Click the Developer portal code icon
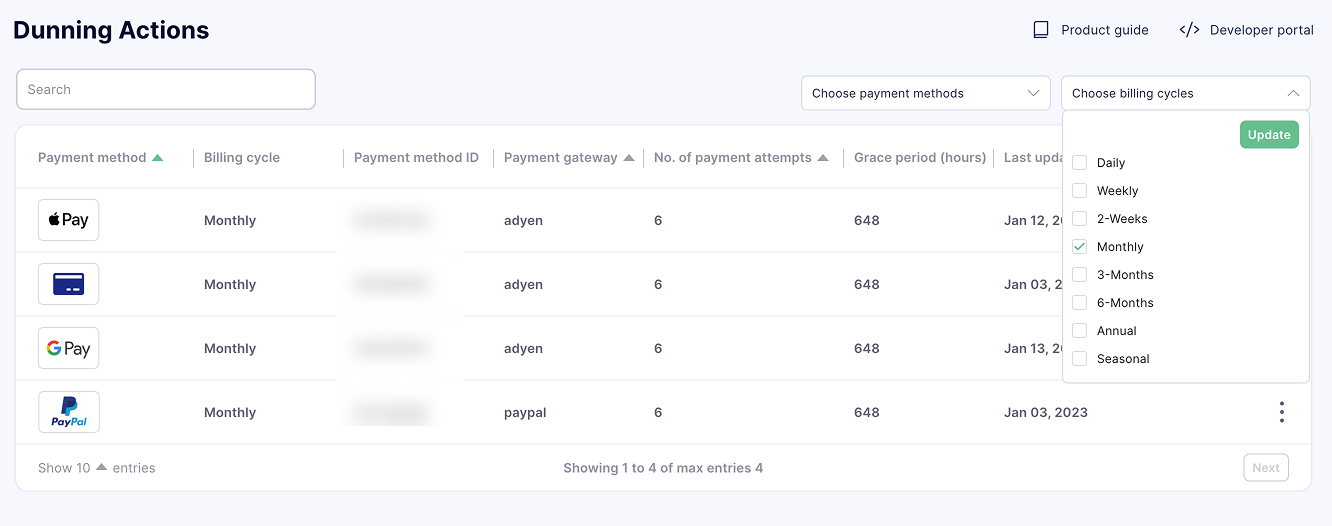Image resolution: width=1332 pixels, height=526 pixels. (1189, 30)
